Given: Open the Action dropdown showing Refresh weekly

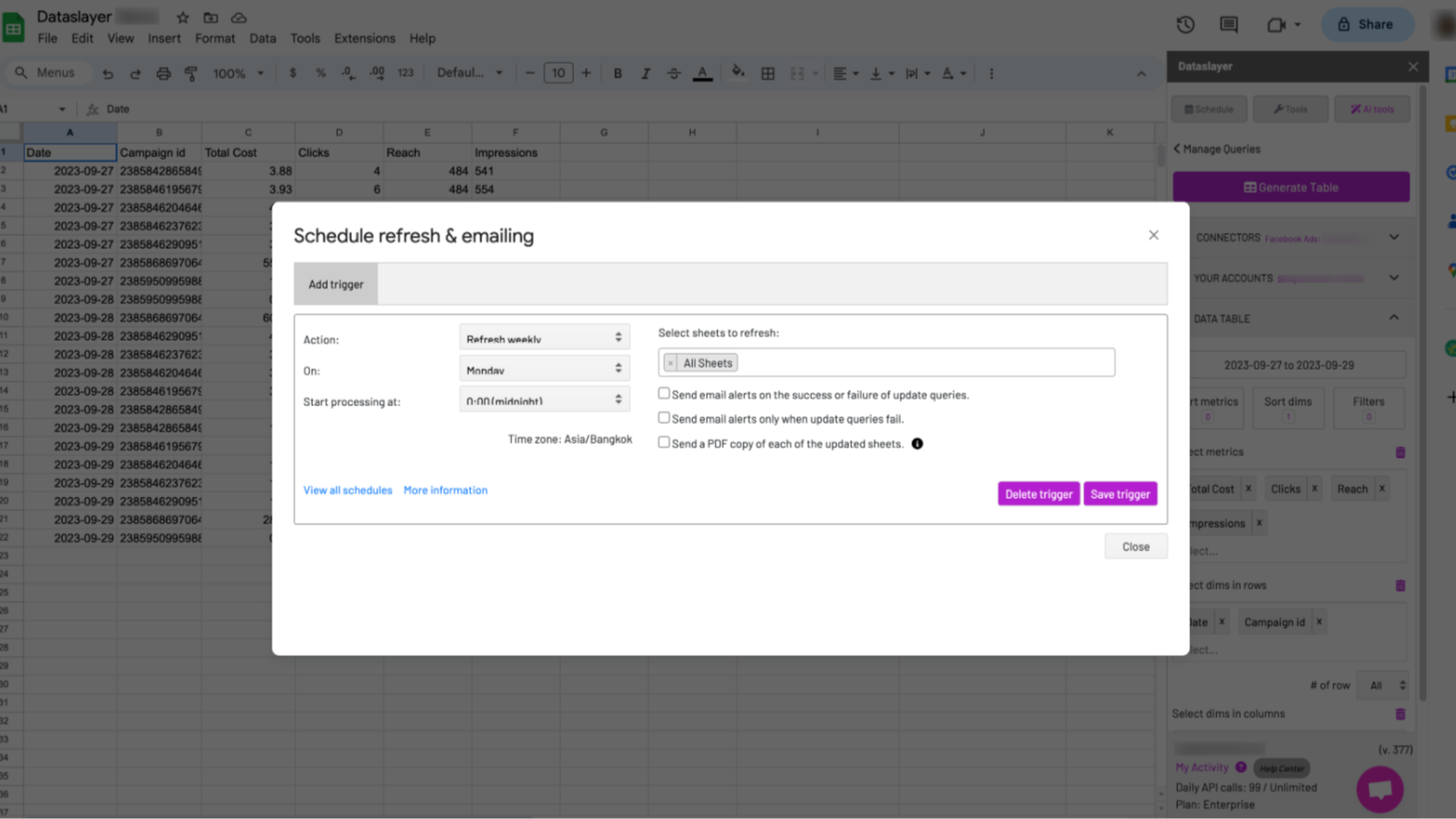Looking at the screenshot, I should tap(544, 338).
